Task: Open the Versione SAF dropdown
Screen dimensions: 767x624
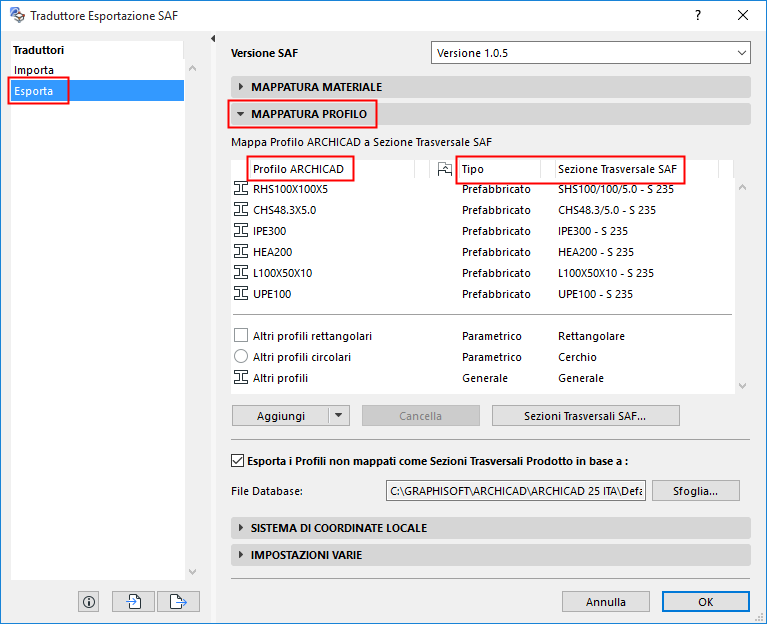Action: 591,53
